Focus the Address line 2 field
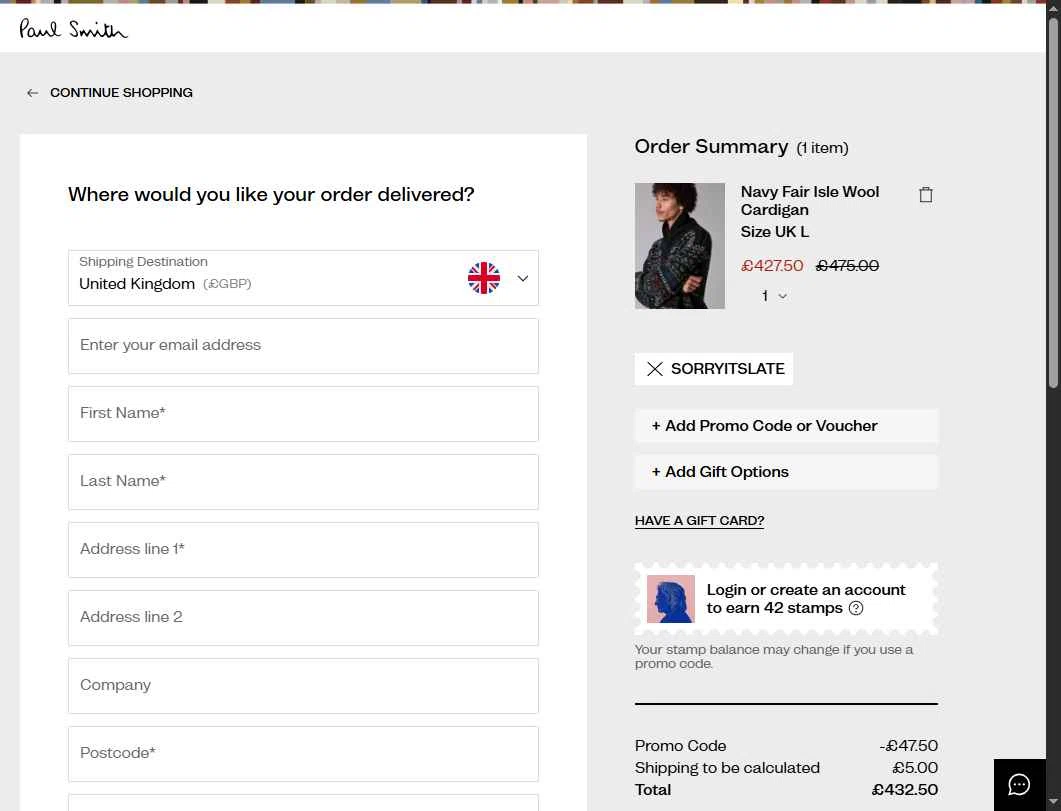Screen dimensions: 1061x811 tap(303, 618)
